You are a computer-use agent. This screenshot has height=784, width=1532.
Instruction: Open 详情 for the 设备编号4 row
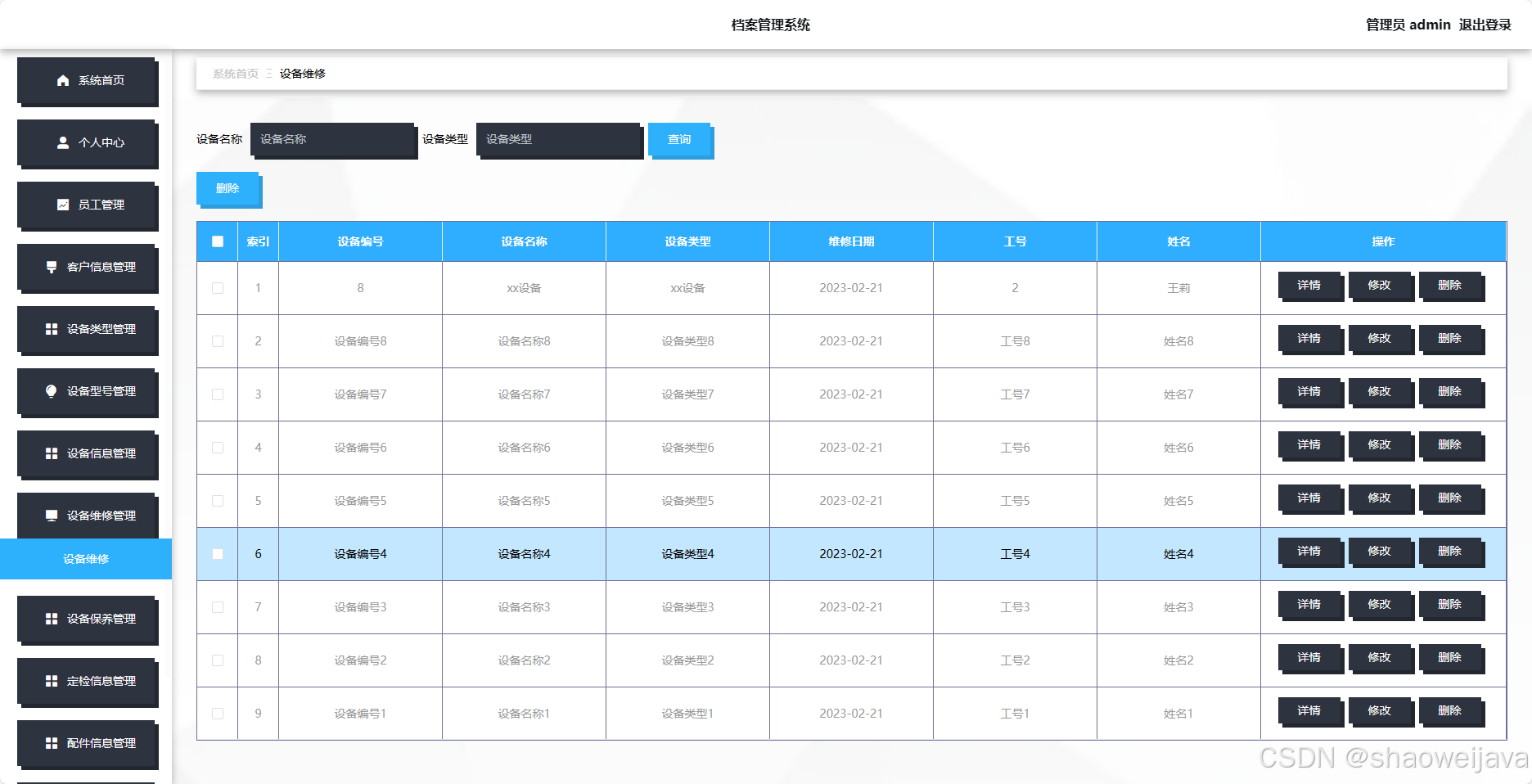click(1309, 552)
